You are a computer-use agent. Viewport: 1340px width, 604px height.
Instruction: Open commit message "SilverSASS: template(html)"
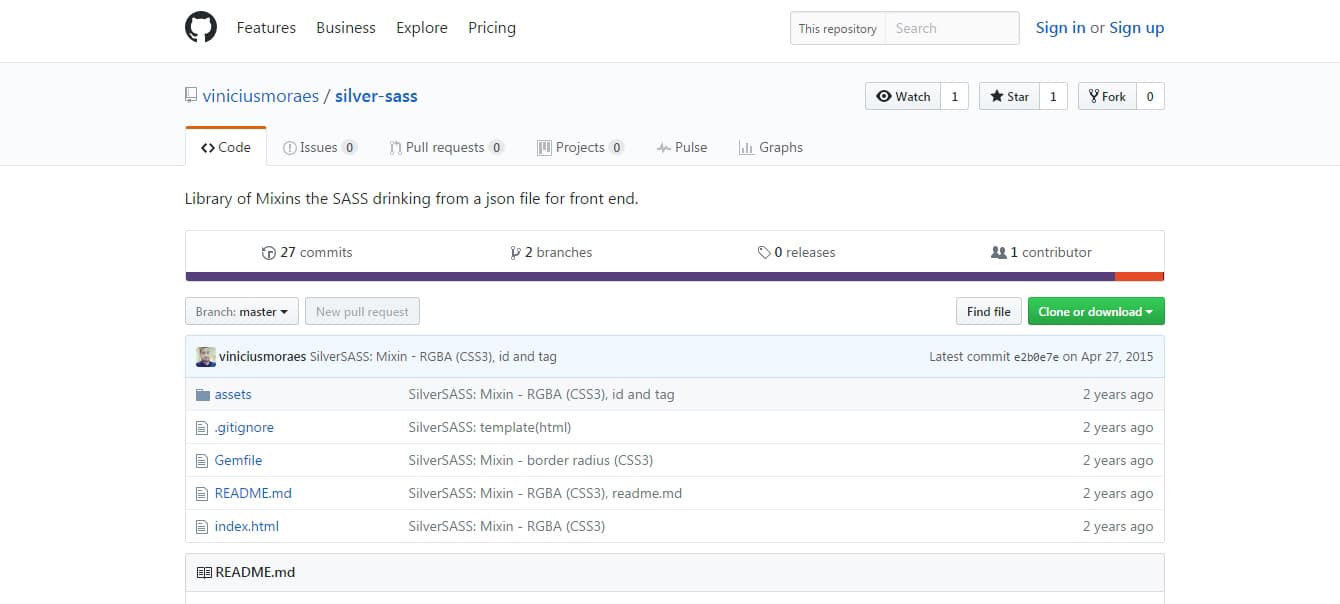coord(490,428)
